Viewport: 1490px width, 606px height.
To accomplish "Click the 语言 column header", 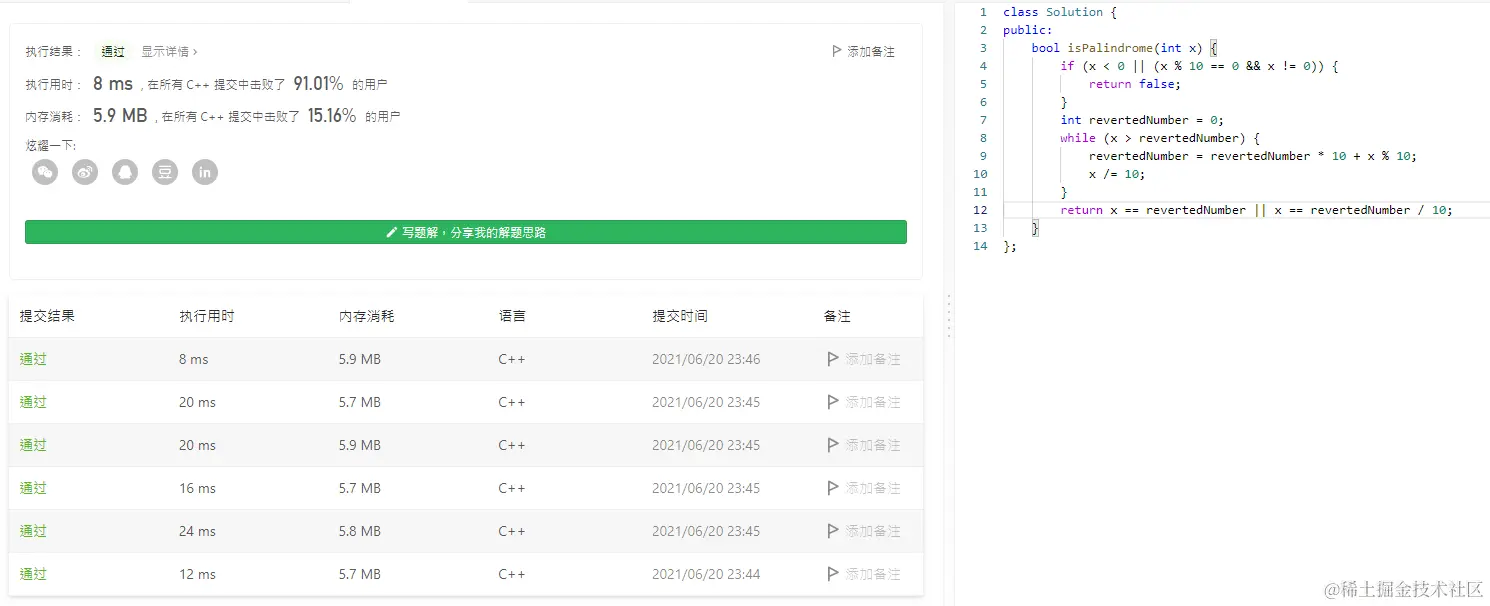I will point(512,316).
